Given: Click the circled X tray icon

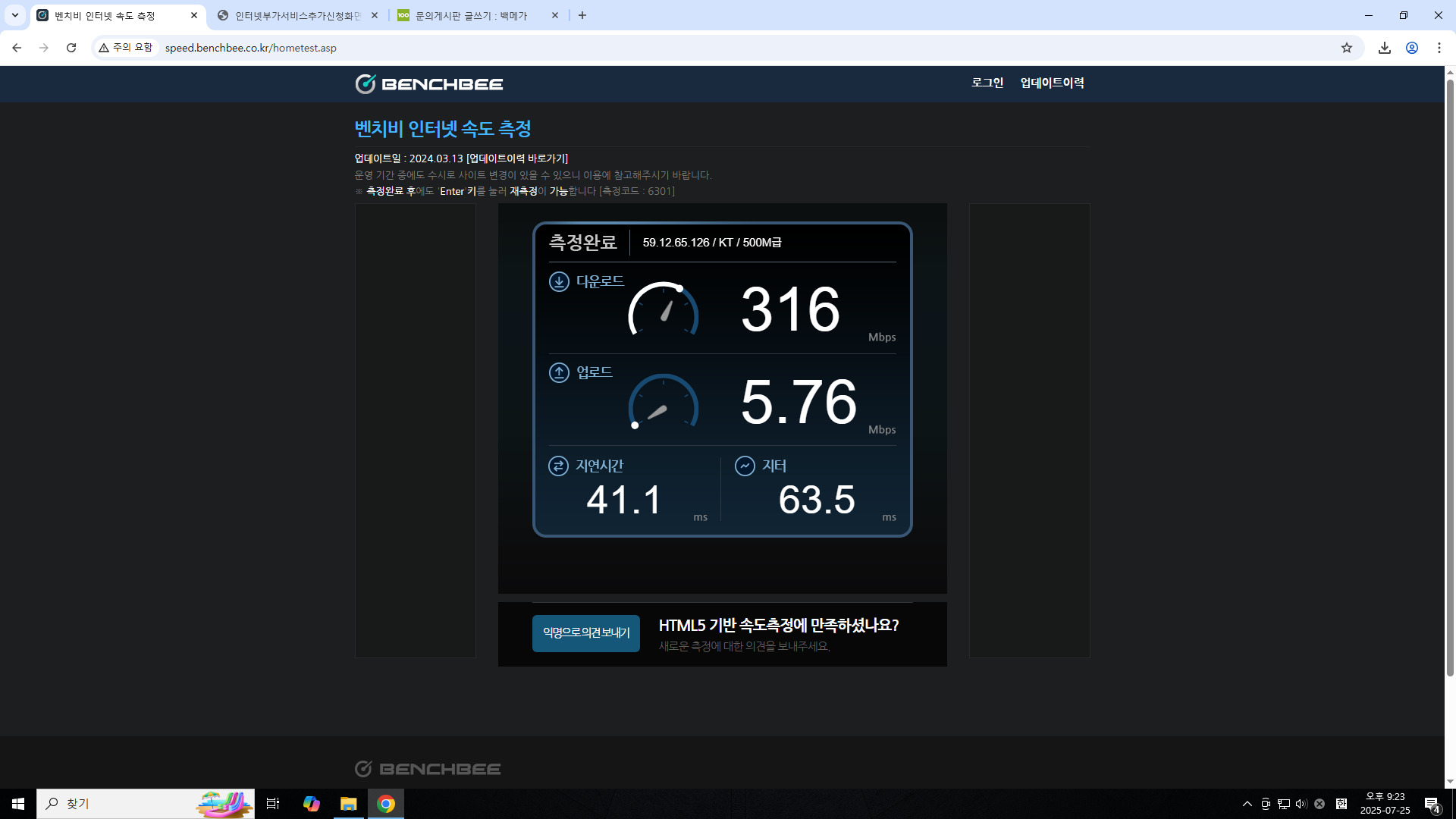Looking at the screenshot, I should click(x=1319, y=804).
